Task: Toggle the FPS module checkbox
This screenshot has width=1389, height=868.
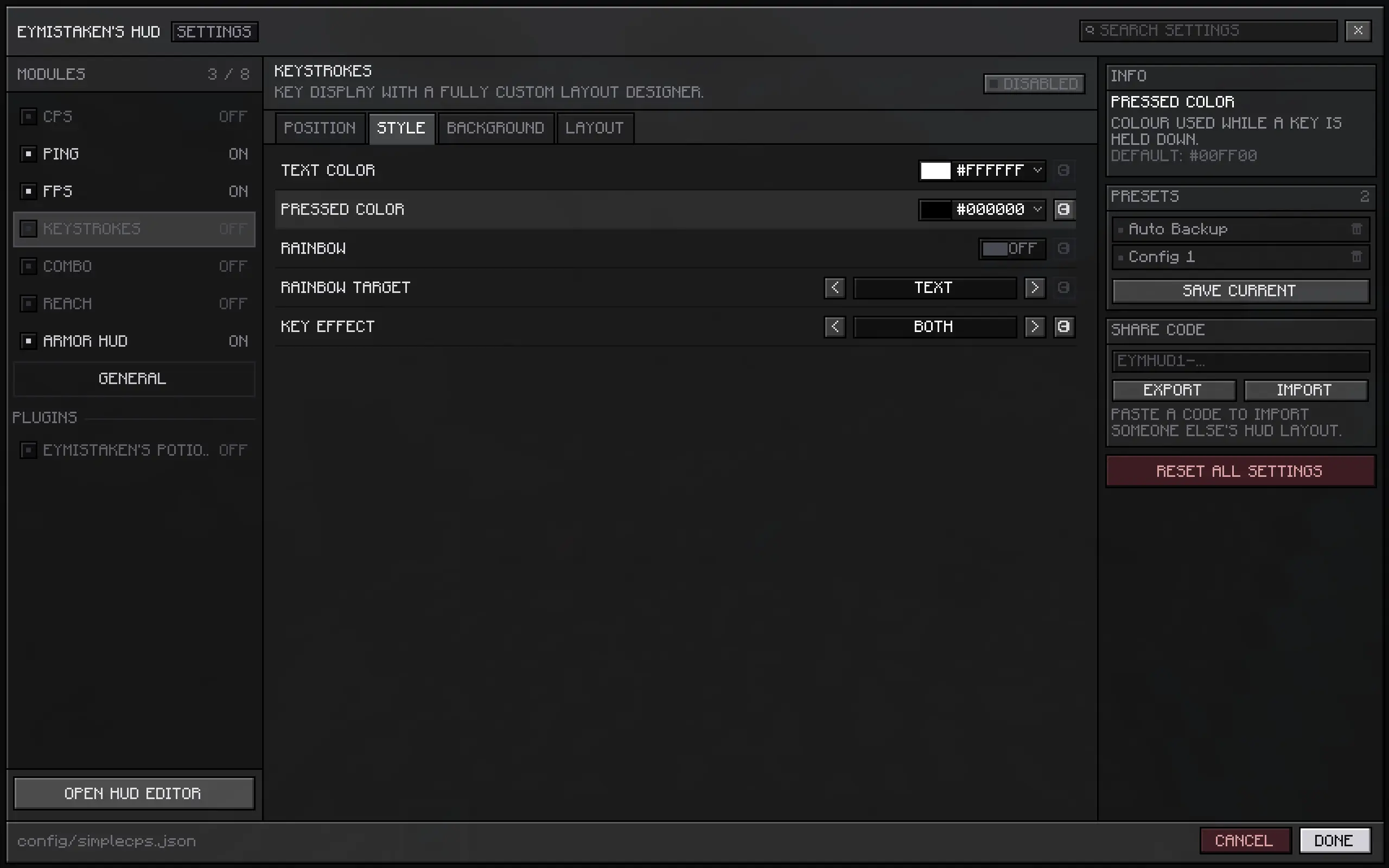Action: (x=28, y=191)
